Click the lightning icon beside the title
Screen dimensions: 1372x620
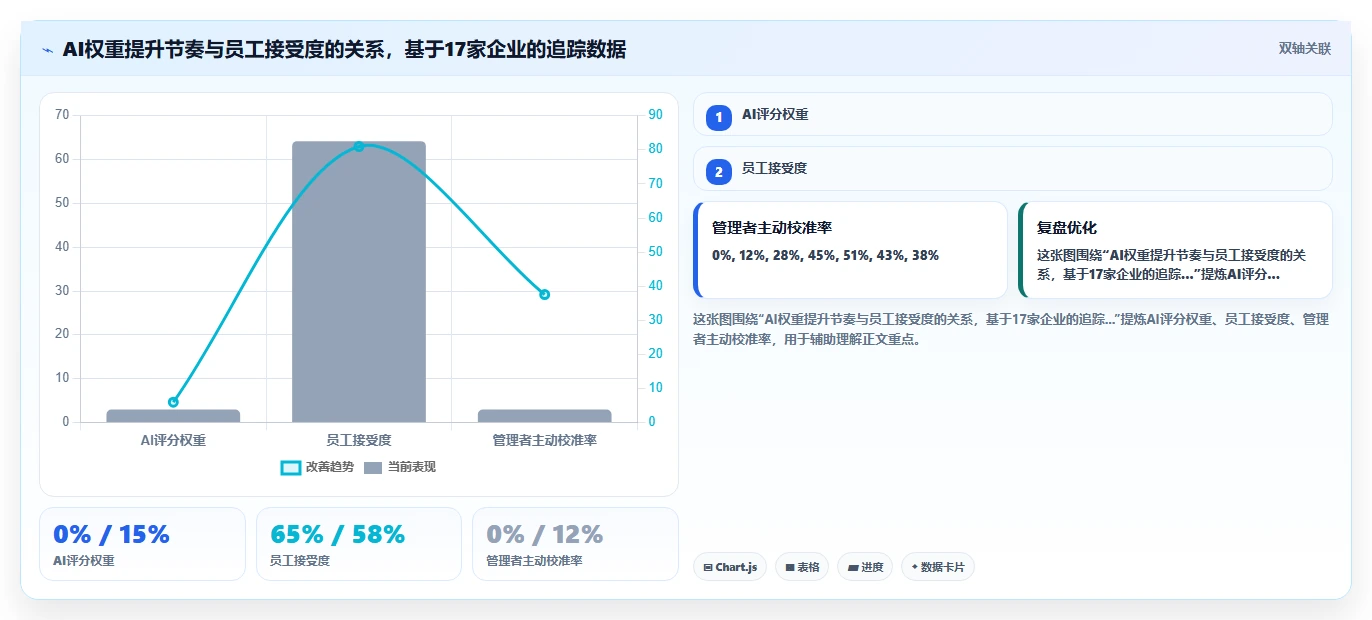point(48,50)
